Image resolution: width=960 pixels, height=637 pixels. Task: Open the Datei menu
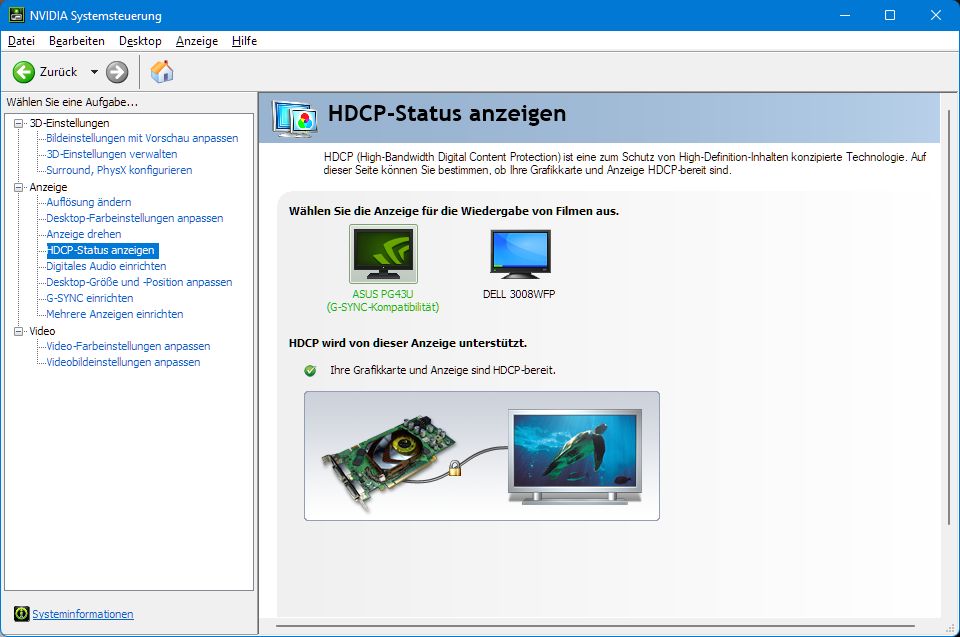click(x=21, y=41)
